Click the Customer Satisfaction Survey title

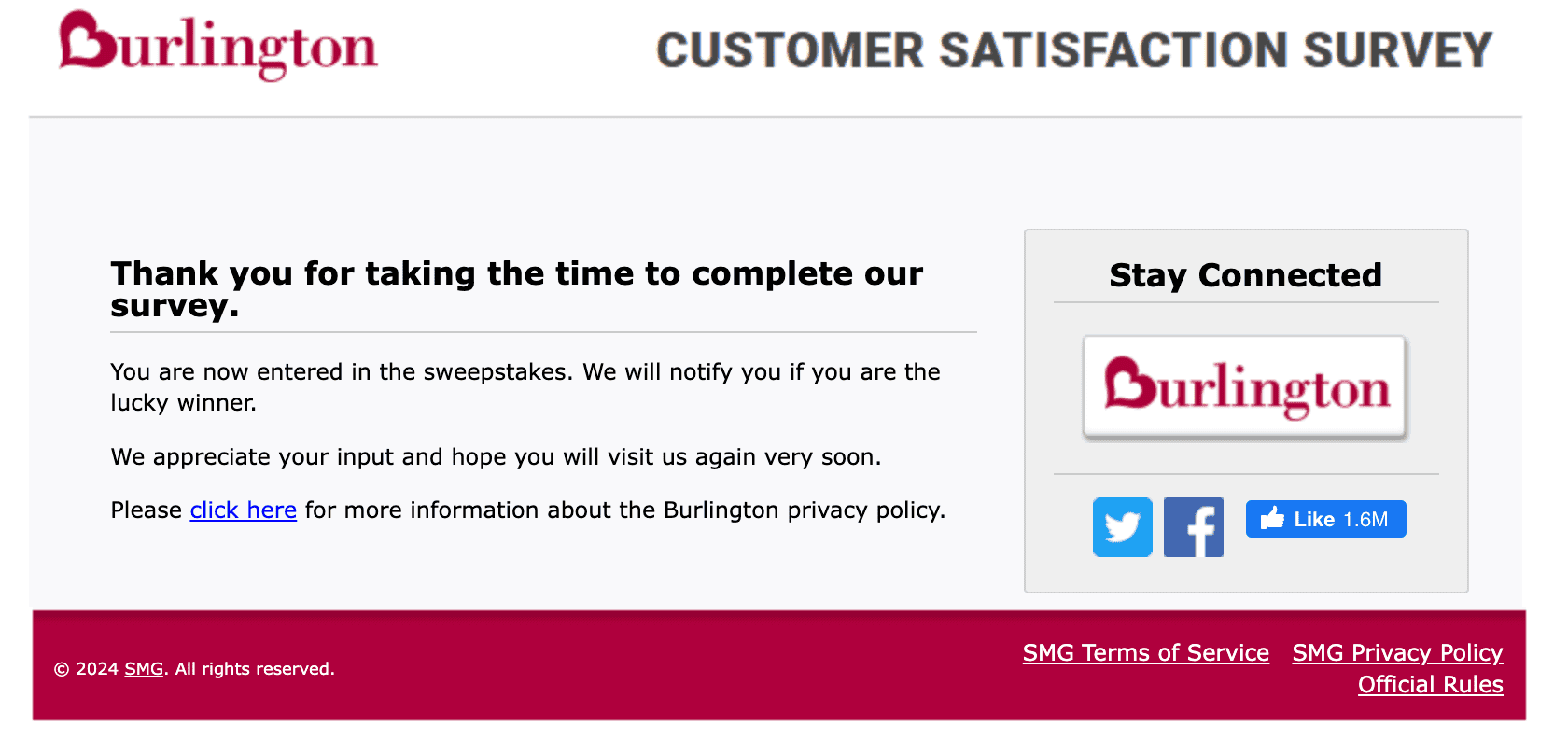[x=1073, y=50]
